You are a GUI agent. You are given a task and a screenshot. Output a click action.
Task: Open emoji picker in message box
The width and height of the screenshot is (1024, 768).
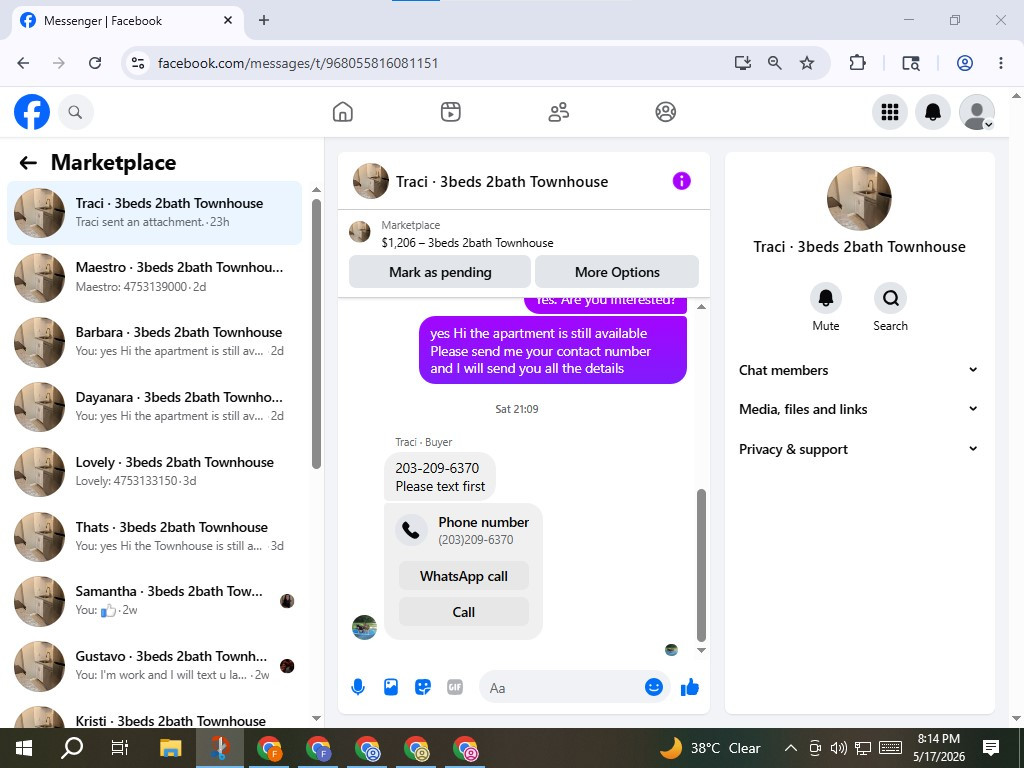(x=654, y=687)
